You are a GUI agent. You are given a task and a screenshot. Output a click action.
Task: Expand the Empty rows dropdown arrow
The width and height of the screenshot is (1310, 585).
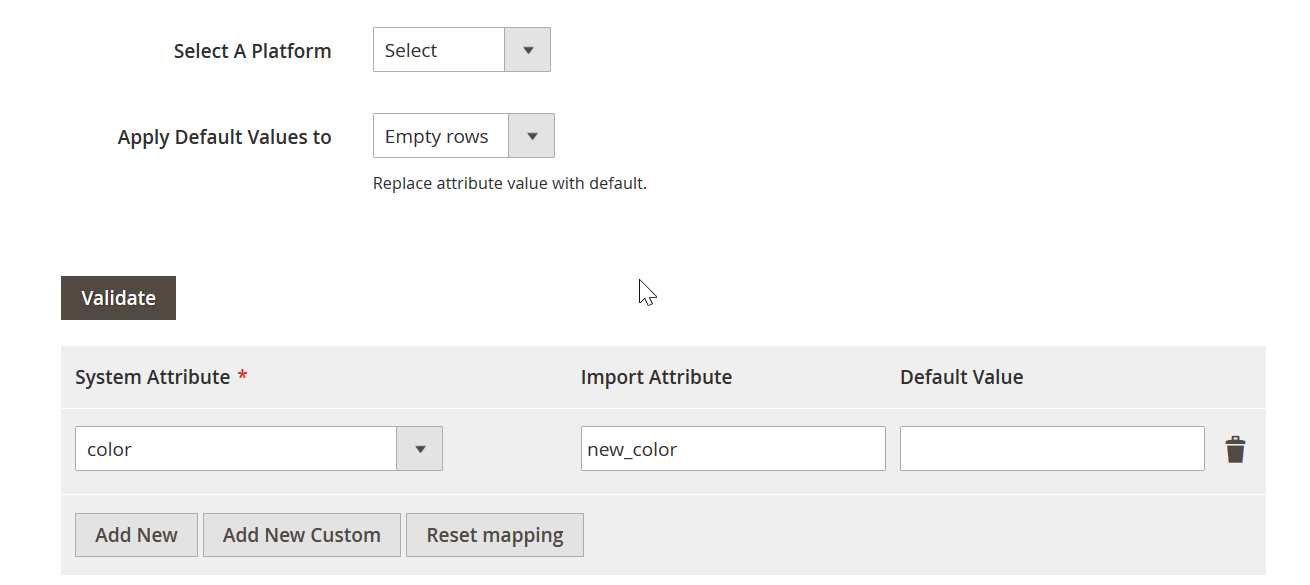click(x=531, y=136)
